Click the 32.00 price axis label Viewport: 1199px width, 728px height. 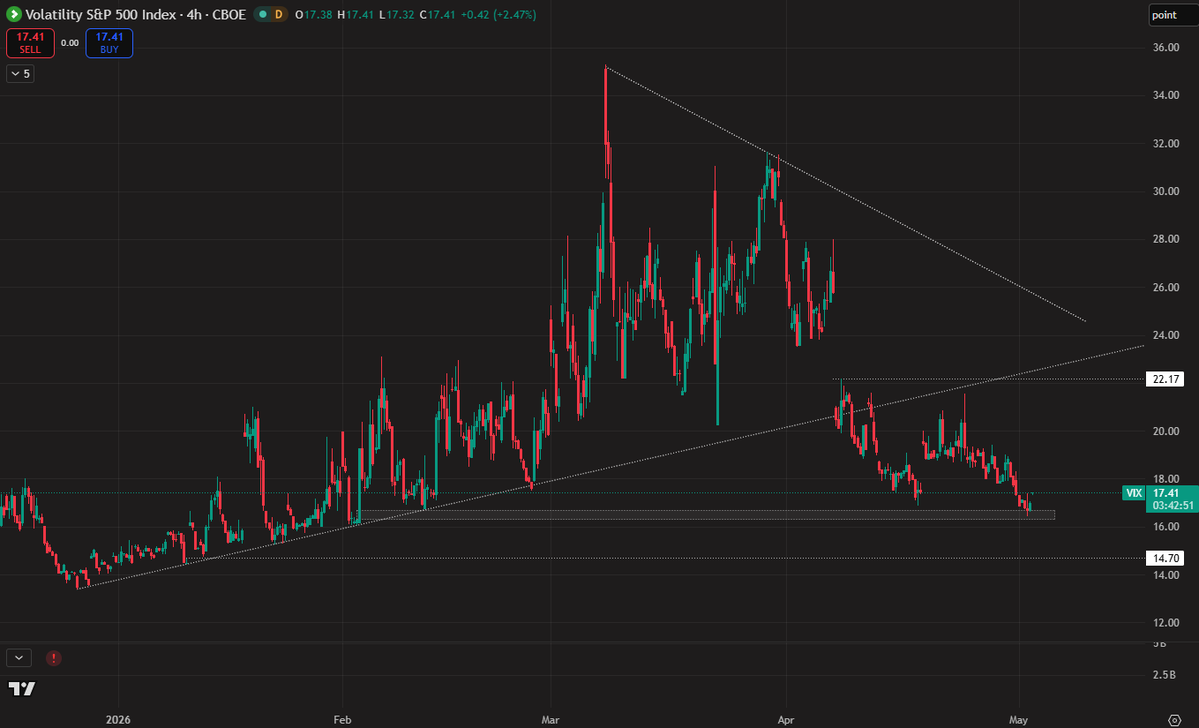click(x=1165, y=144)
